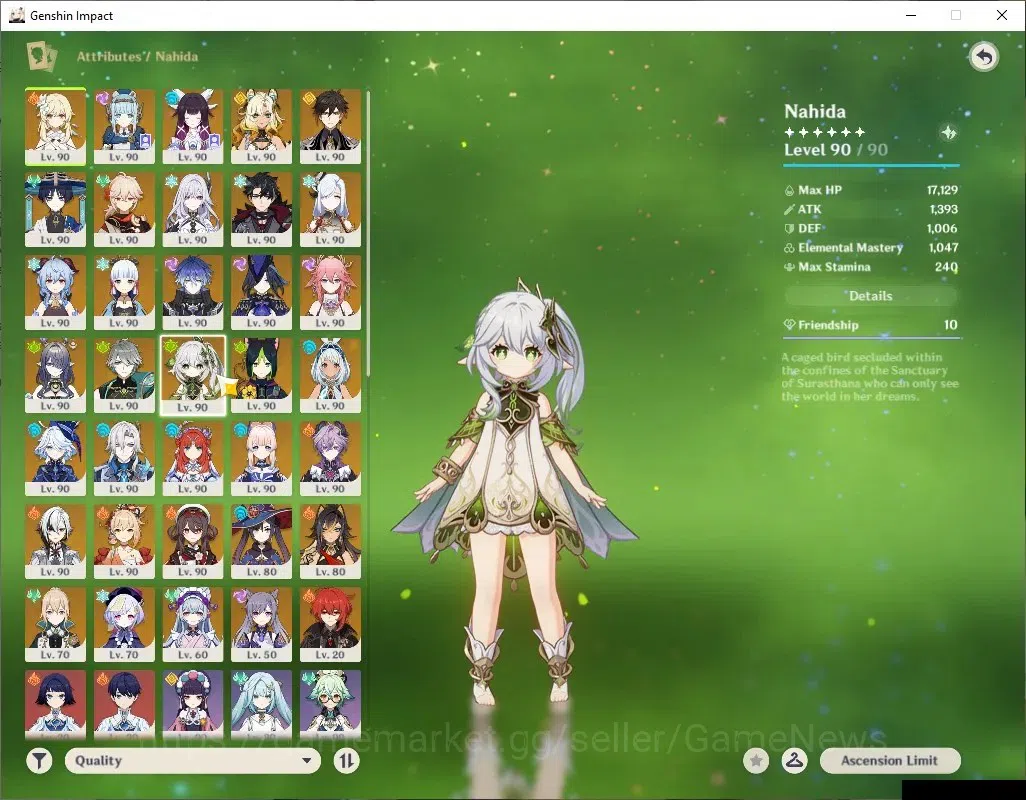Select the Lv. 70 Qiqi portrait
This screenshot has width=1026, height=800.
[124, 625]
